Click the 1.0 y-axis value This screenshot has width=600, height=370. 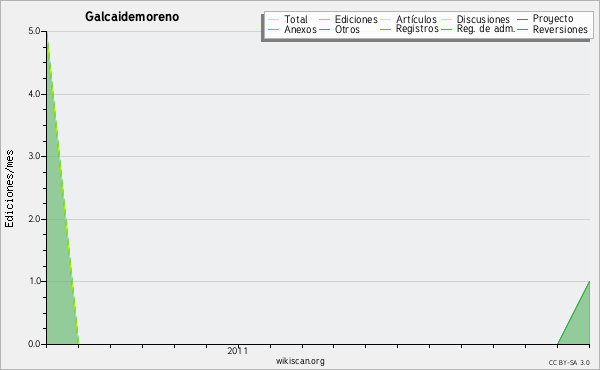click(x=34, y=281)
